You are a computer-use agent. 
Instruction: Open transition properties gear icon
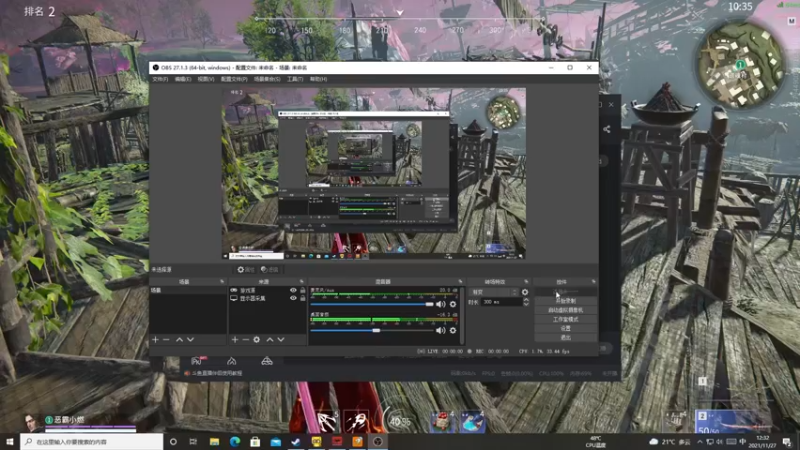[x=524, y=292]
